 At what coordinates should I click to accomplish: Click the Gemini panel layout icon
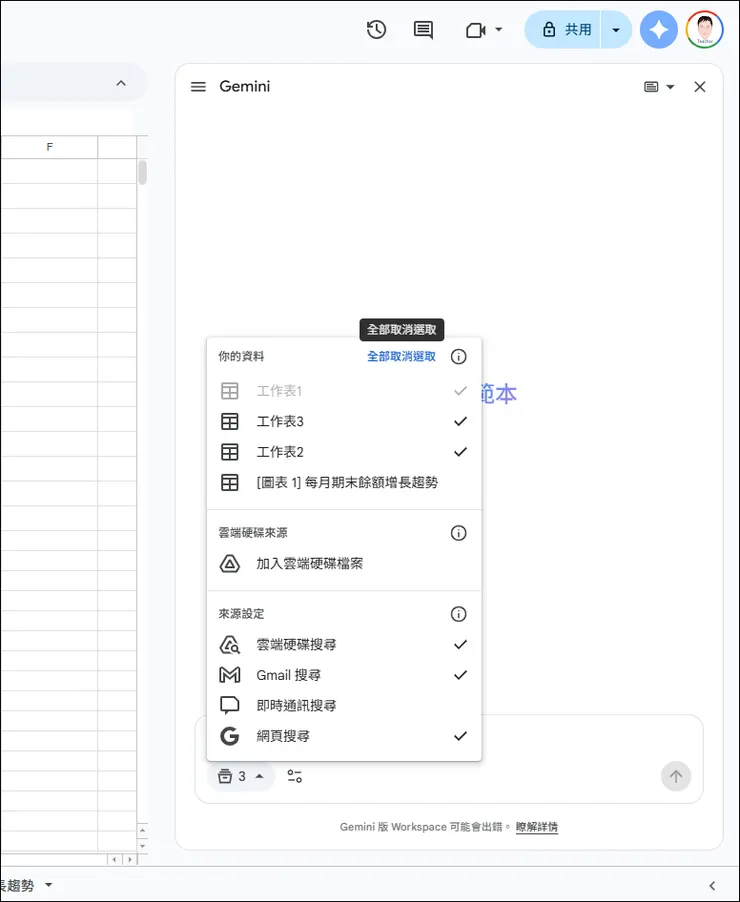[x=651, y=87]
